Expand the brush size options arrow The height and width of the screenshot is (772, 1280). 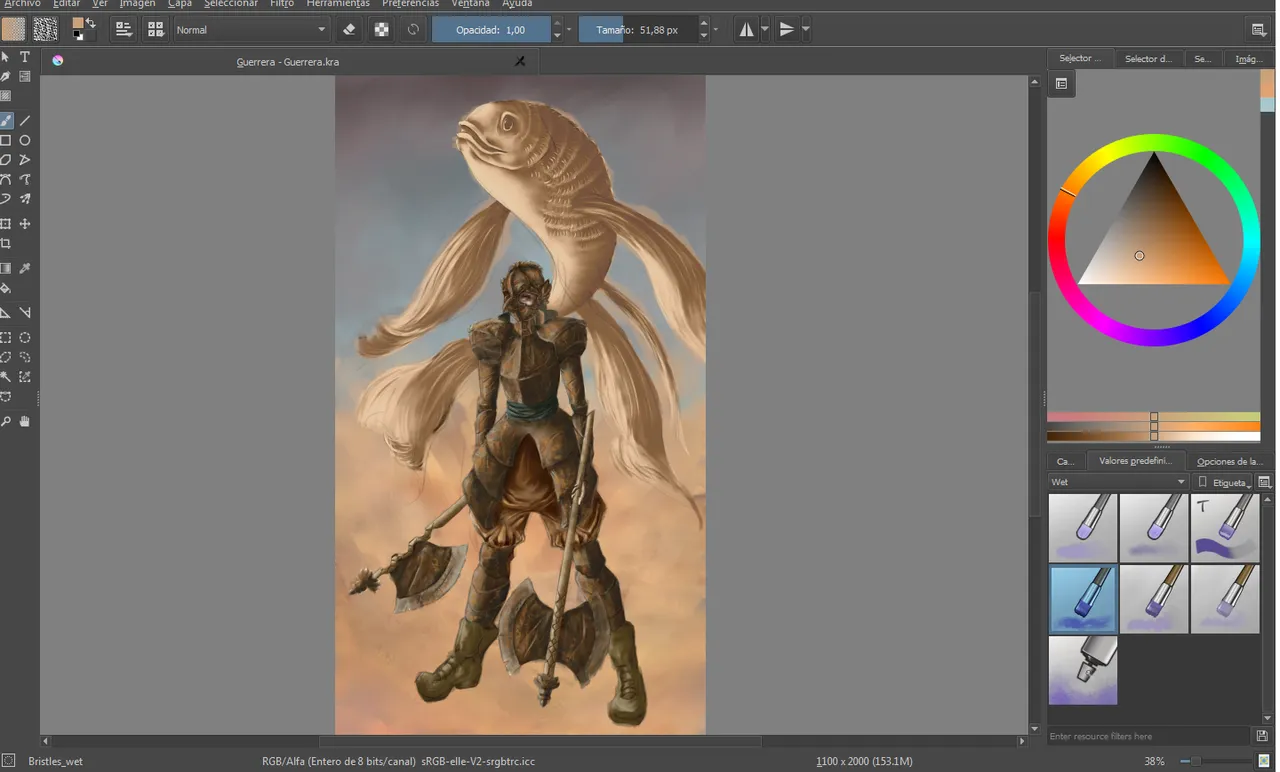pos(716,30)
